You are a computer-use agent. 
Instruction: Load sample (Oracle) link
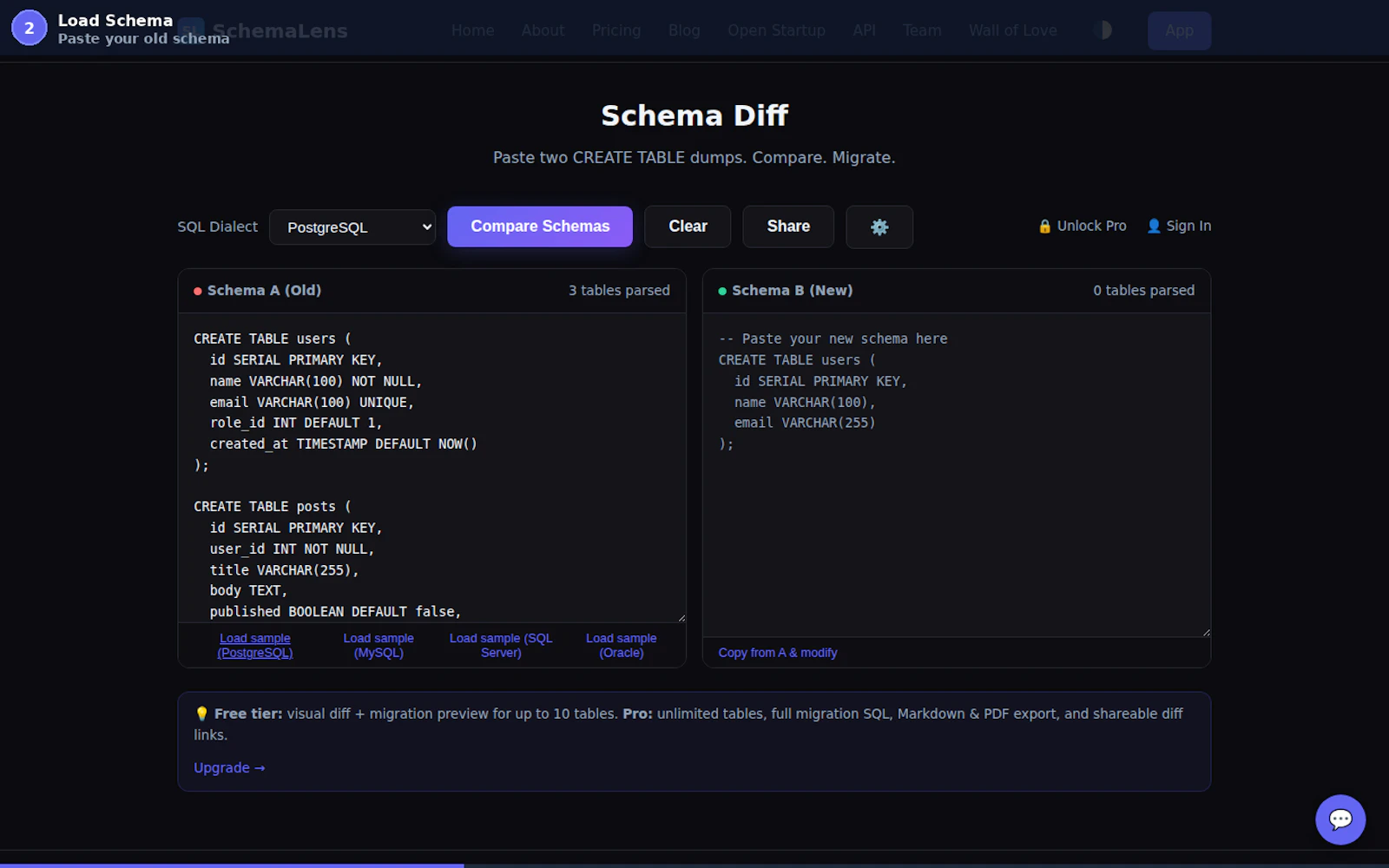point(622,645)
